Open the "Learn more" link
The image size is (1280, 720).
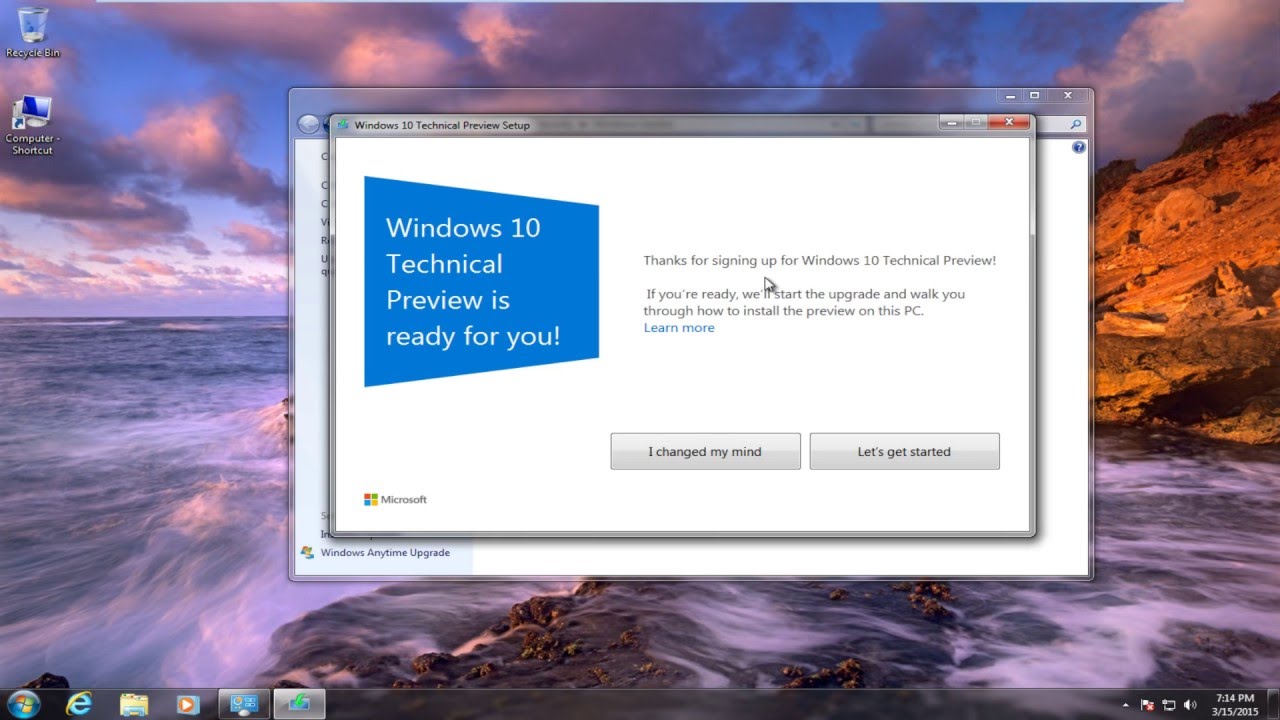pos(679,328)
